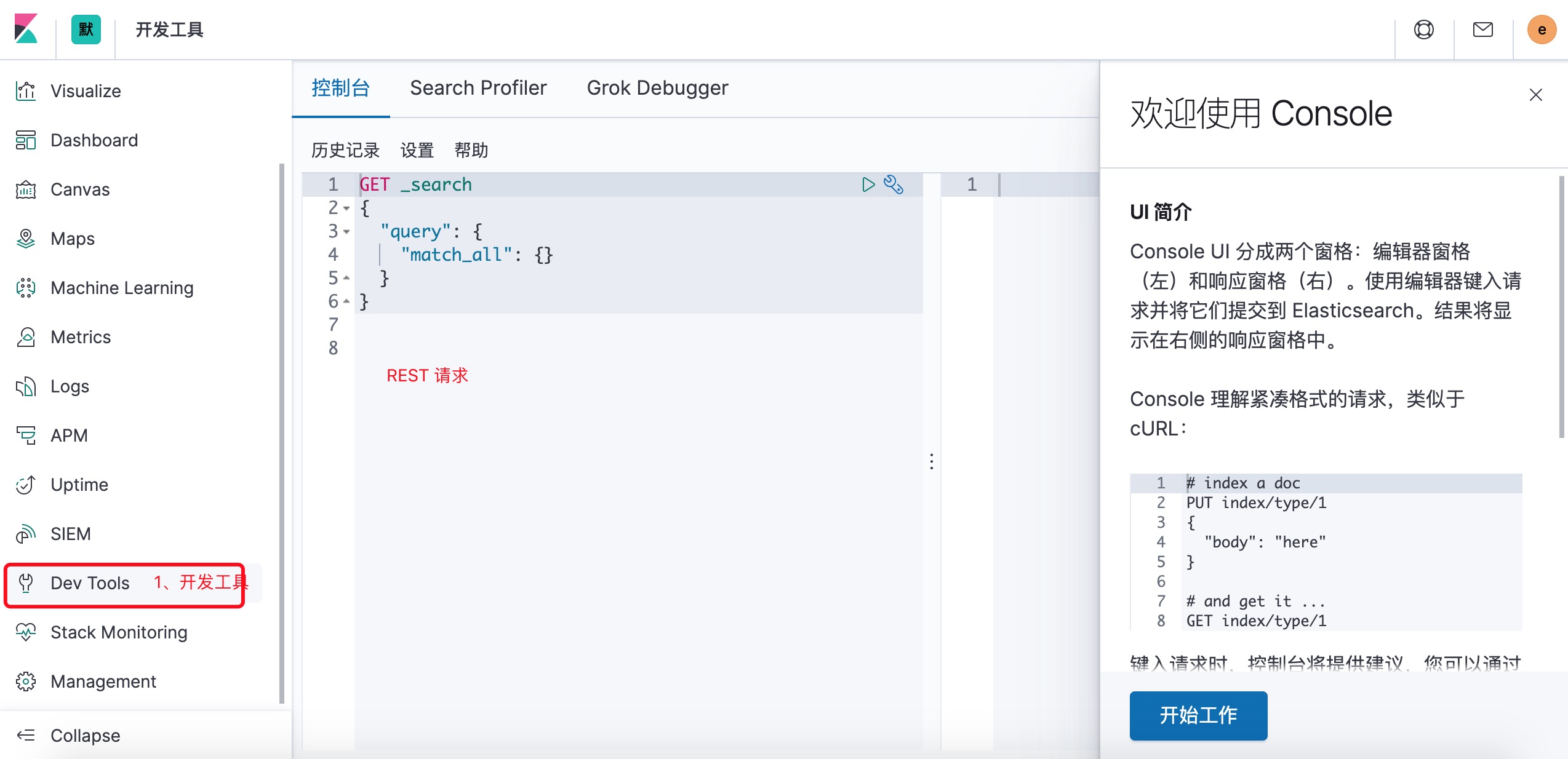The image size is (1568, 759).
Task: Fold the query block at line 3
Action: click(x=346, y=232)
